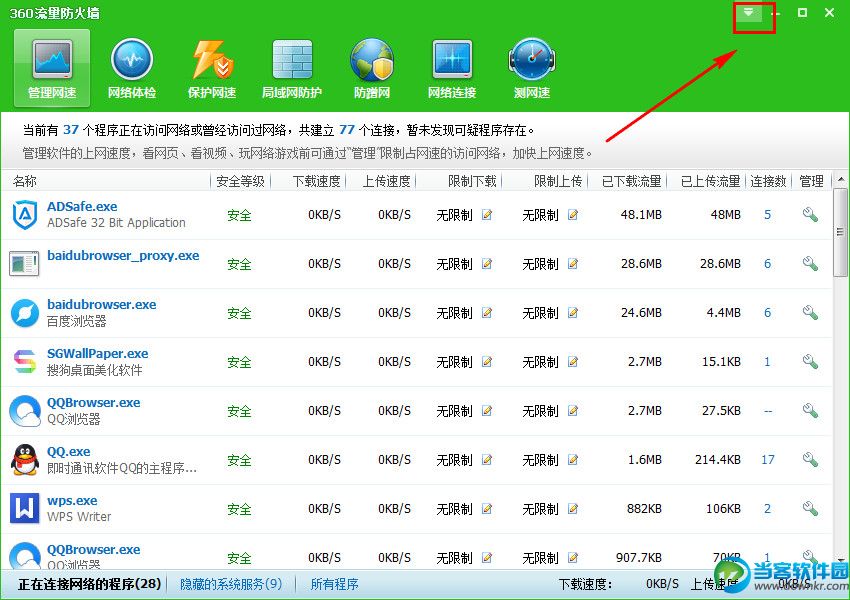The image size is (850, 600).
Task: Open the 管理网速 toolbar section
Action: pos(52,67)
